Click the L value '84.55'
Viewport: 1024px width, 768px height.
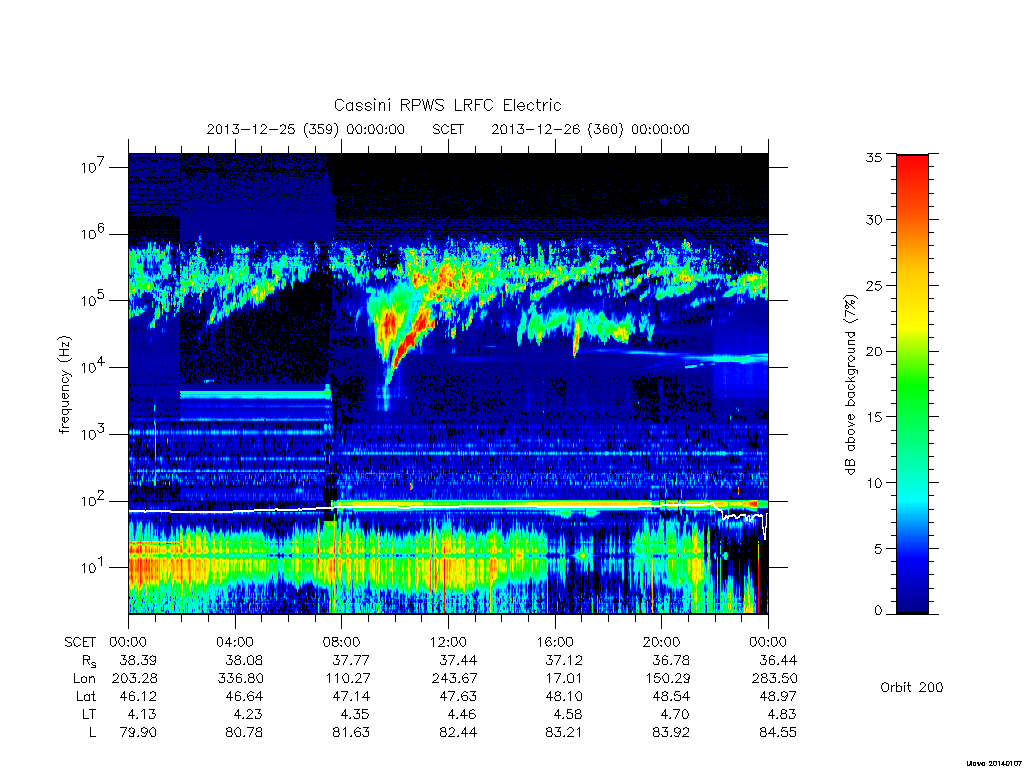coord(778,733)
